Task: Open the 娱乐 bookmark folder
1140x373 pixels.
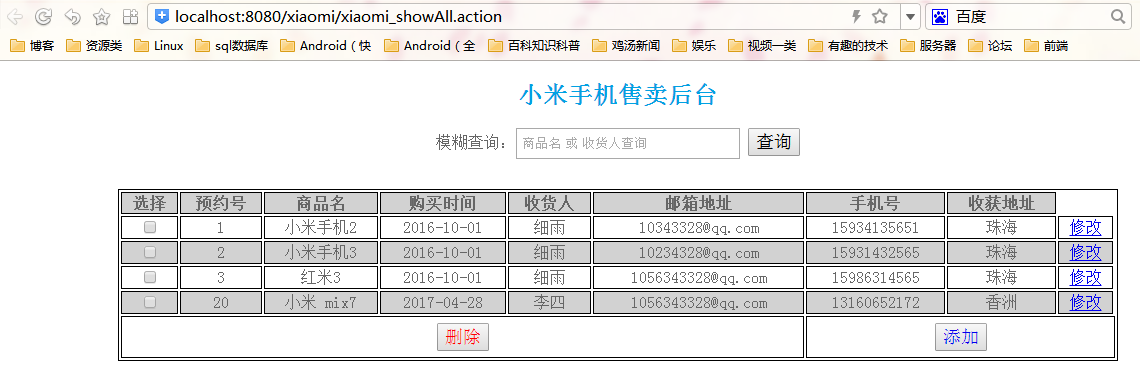Action: point(694,46)
